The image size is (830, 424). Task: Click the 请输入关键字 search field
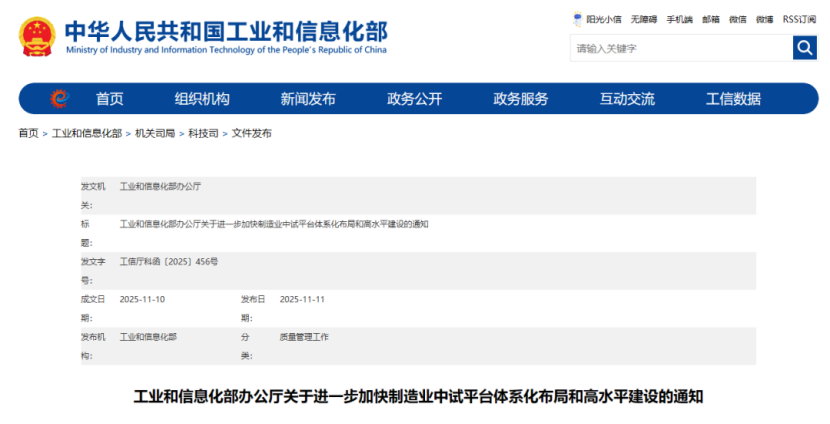(x=680, y=48)
